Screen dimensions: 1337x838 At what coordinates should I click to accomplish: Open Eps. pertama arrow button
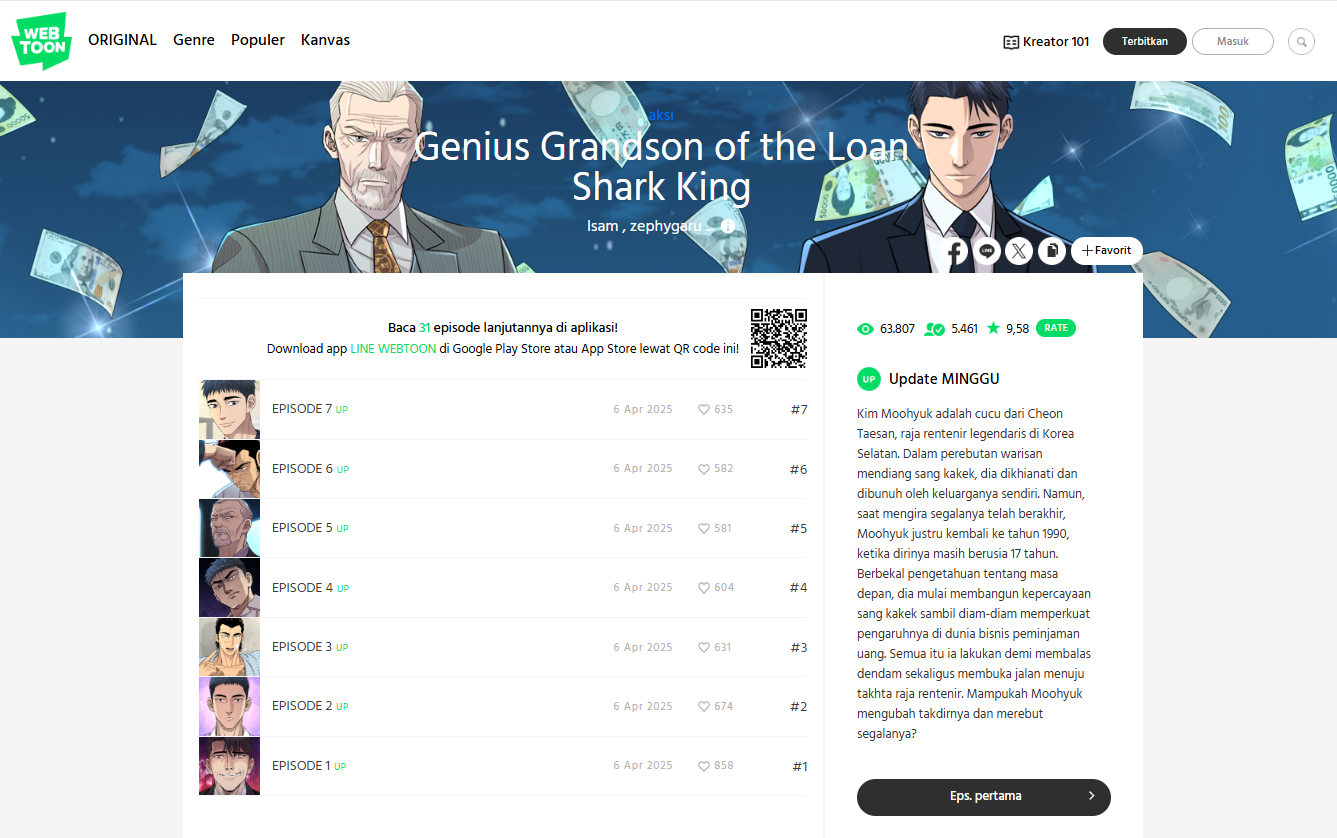pyautogui.click(x=984, y=797)
